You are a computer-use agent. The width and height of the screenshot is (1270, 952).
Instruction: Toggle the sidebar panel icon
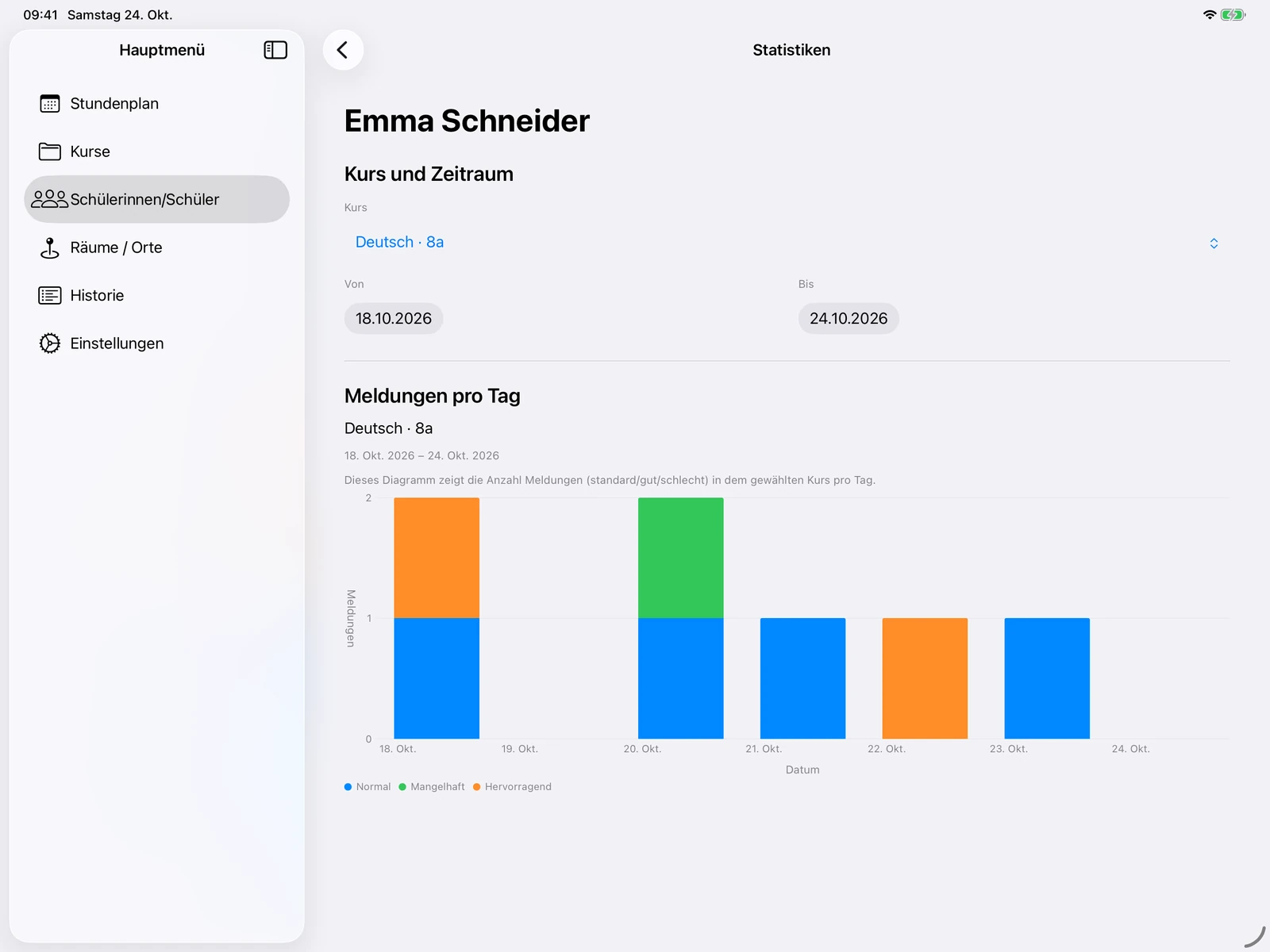pos(275,50)
